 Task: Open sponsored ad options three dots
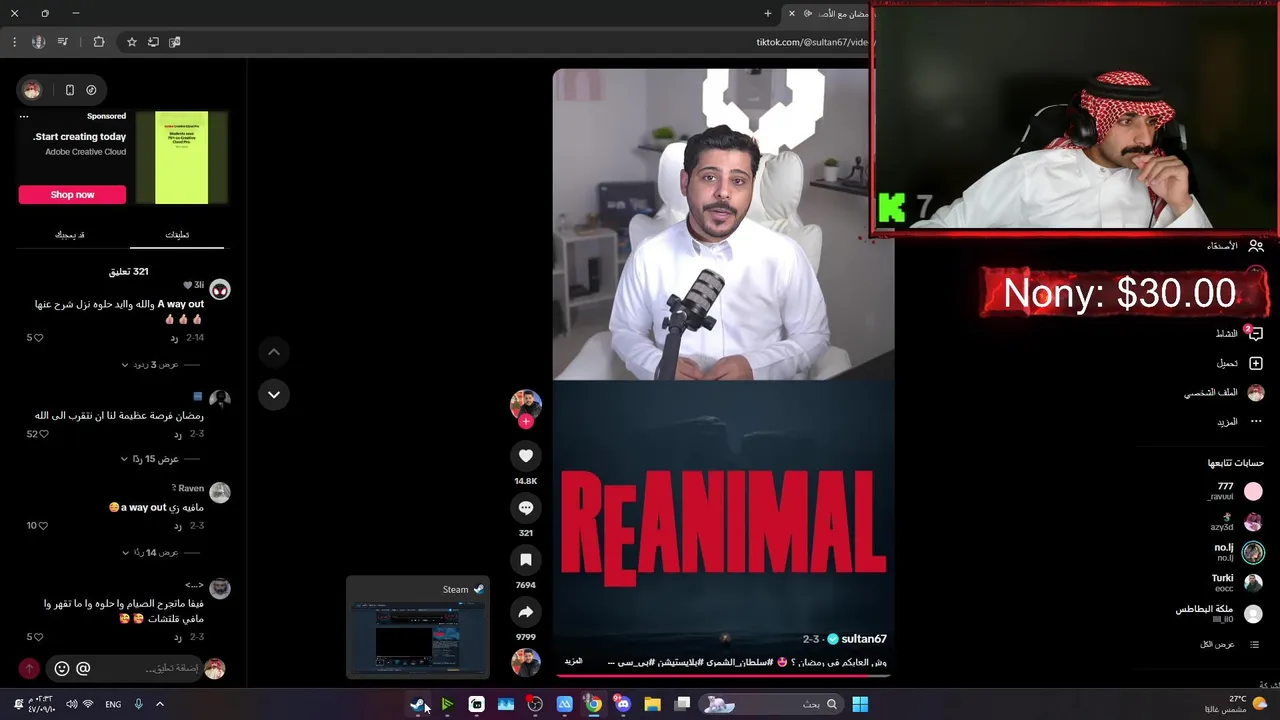pyautogui.click(x=25, y=116)
